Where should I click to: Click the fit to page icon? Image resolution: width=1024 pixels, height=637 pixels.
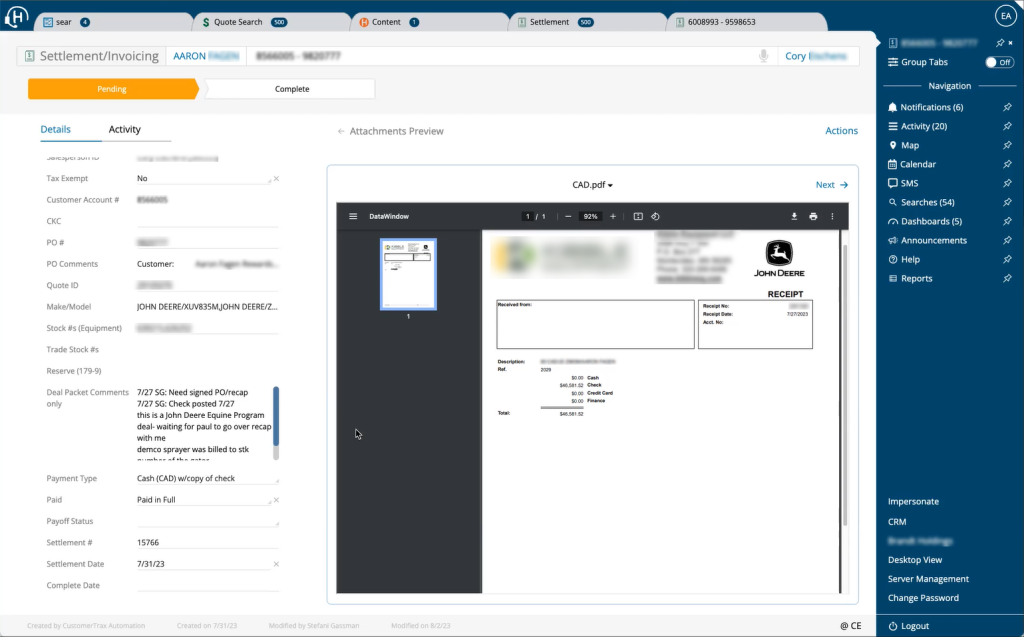(x=638, y=216)
